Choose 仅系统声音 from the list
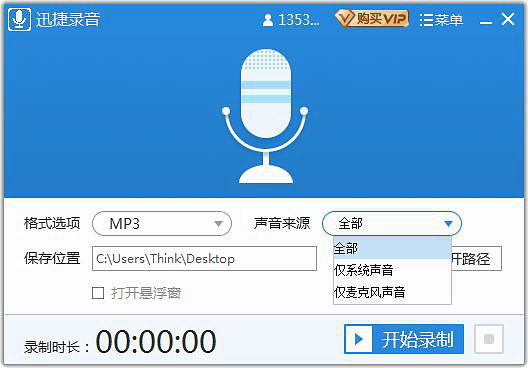The height and width of the screenshot is (368, 528). click(392, 270)
